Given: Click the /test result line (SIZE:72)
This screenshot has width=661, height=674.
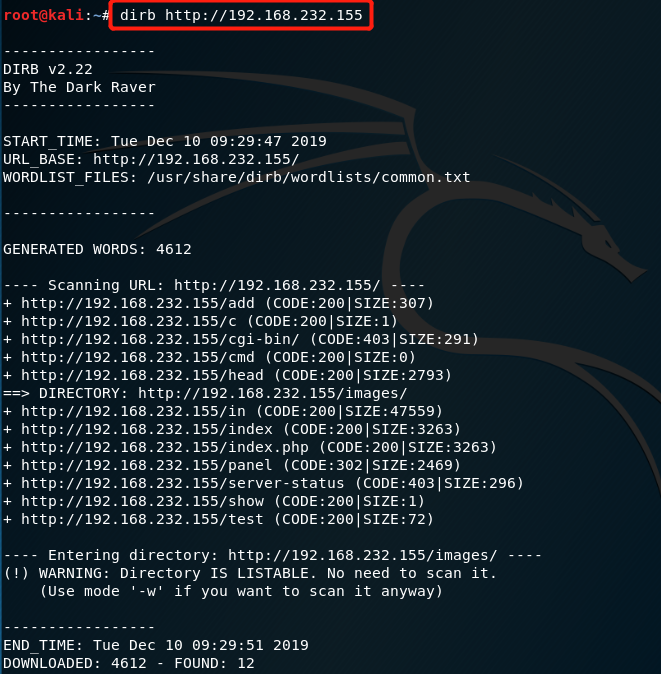Looking at the screenshot, I should pos(218,520).
